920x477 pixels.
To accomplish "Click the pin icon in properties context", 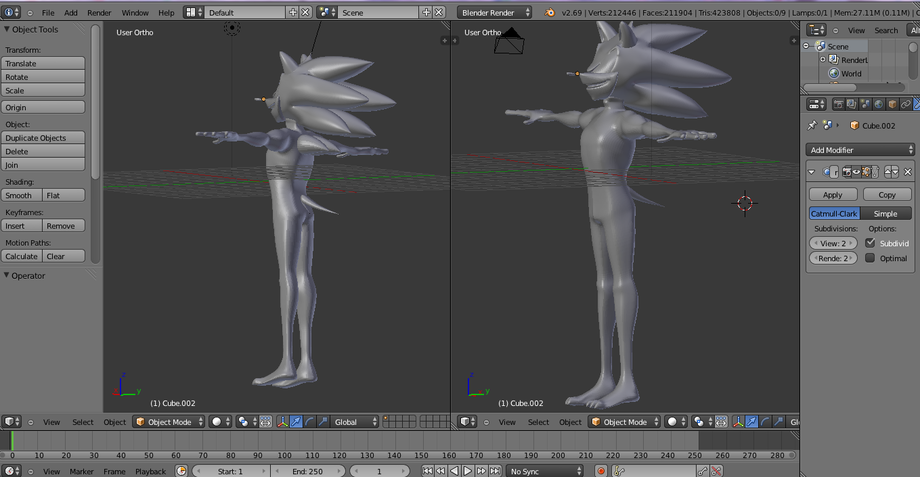I will pos(812,125).
